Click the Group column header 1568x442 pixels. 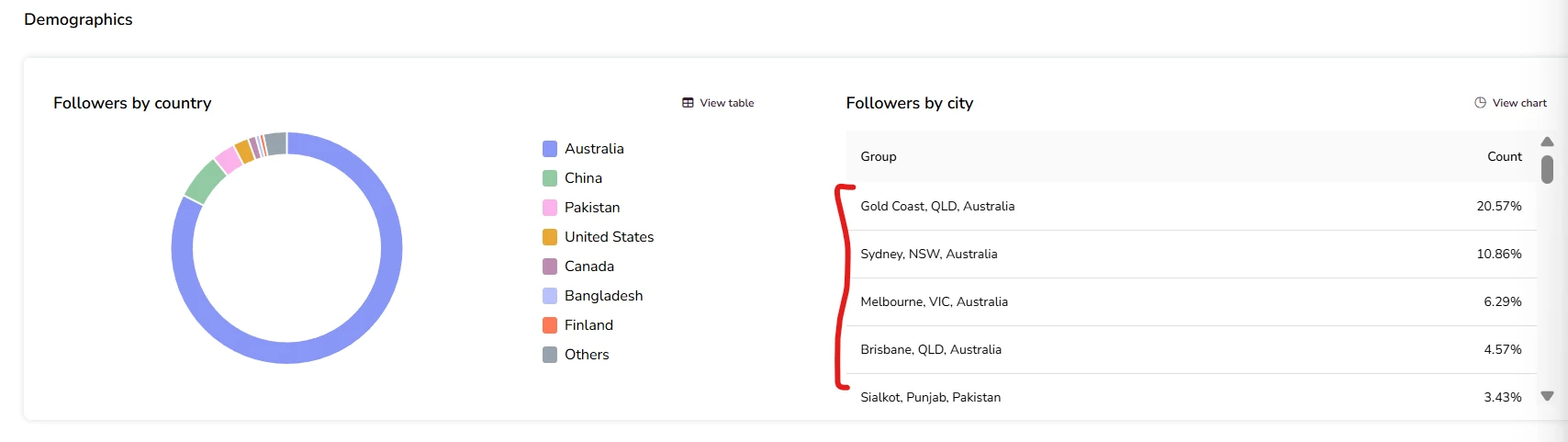[879, 157]
